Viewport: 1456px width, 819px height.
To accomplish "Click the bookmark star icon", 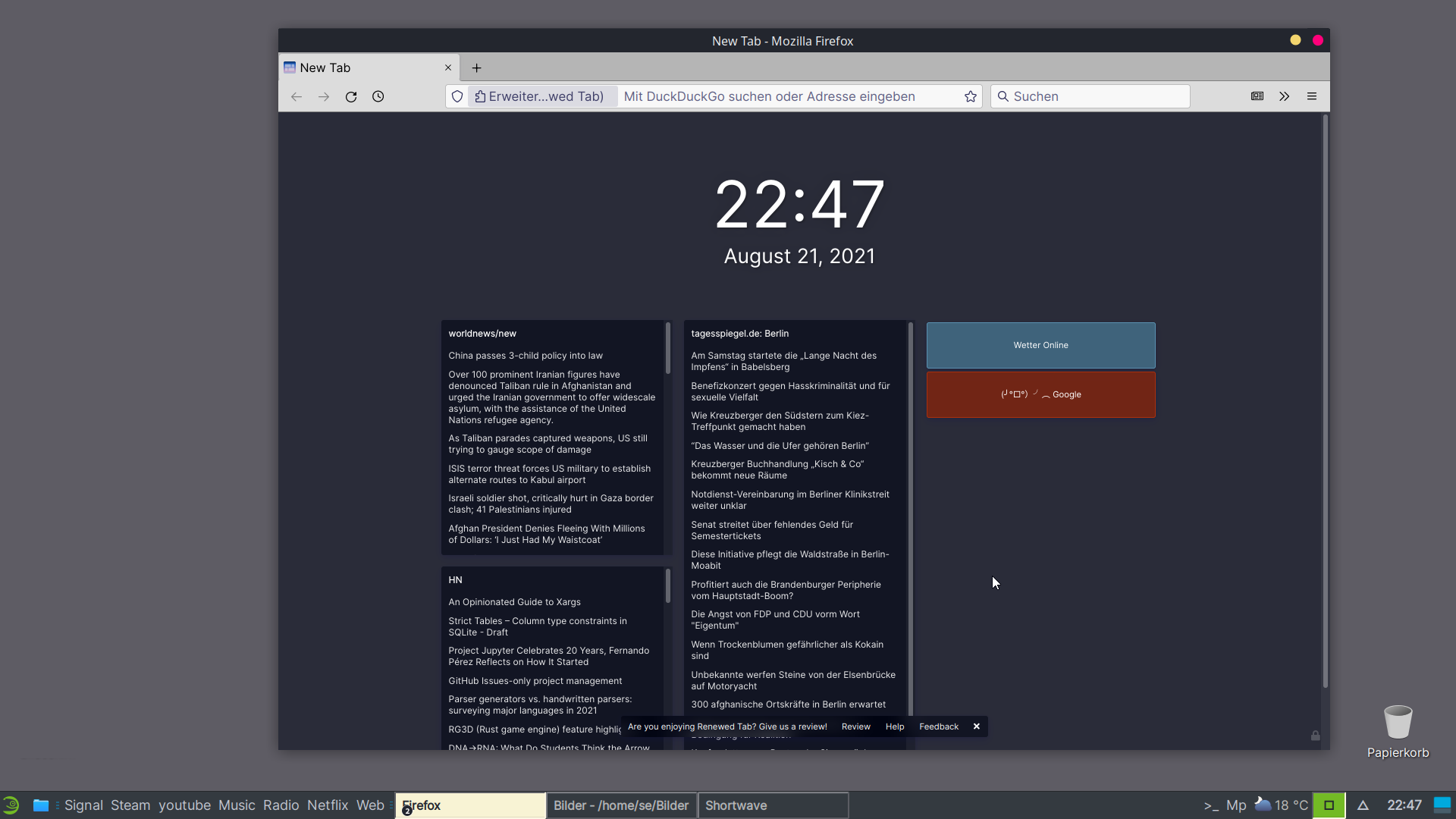I will point(970,96).
